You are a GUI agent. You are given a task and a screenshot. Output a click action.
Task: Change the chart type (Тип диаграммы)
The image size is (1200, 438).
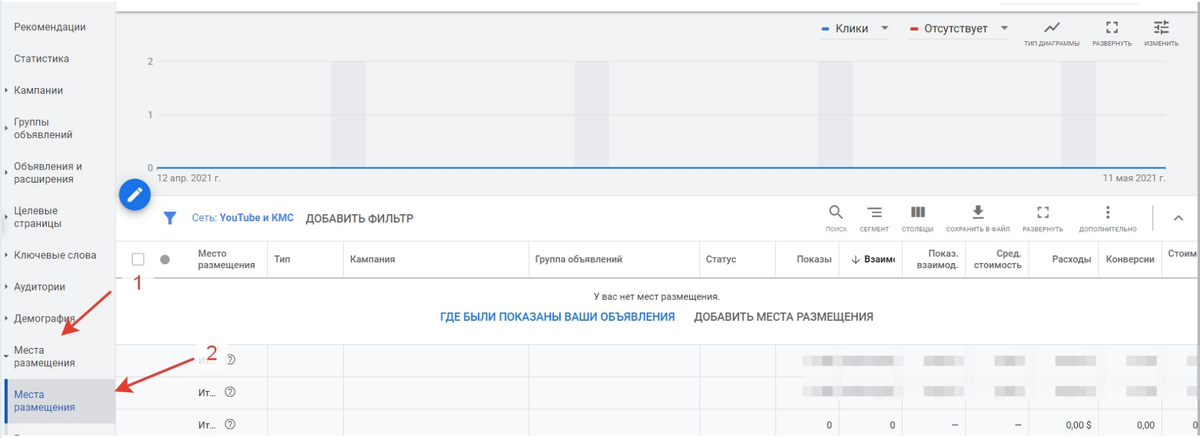1052,27
